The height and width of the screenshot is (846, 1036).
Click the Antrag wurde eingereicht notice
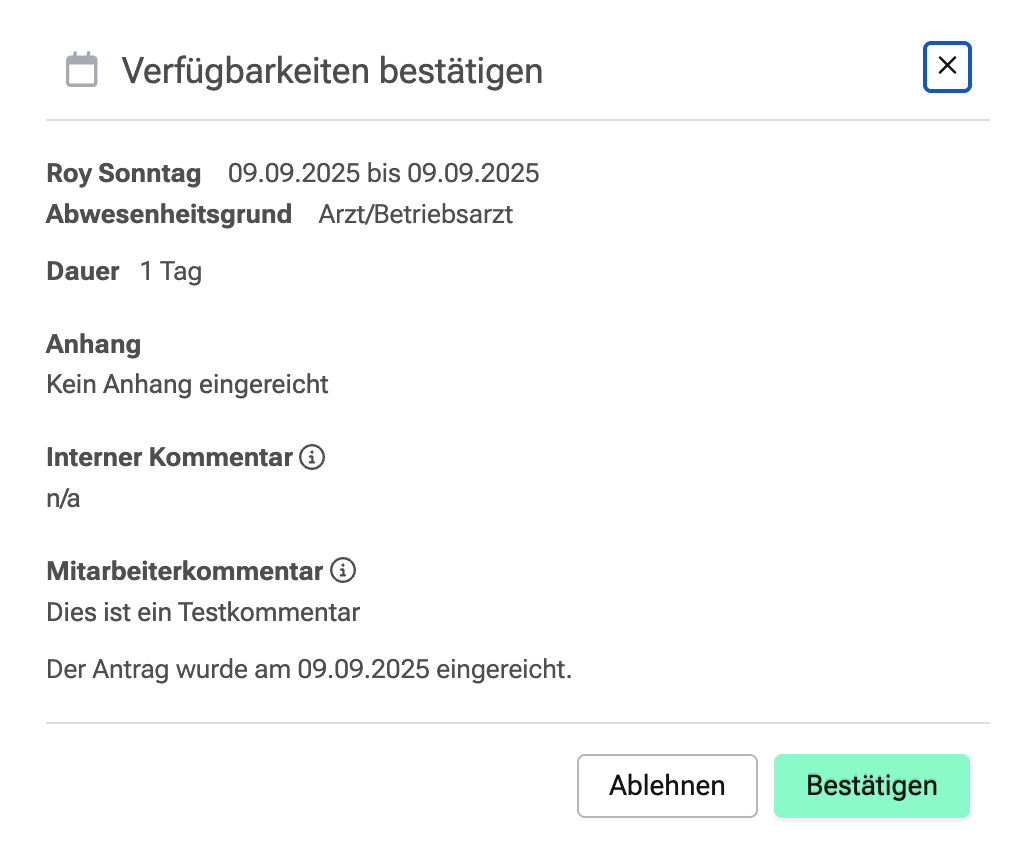309,669
